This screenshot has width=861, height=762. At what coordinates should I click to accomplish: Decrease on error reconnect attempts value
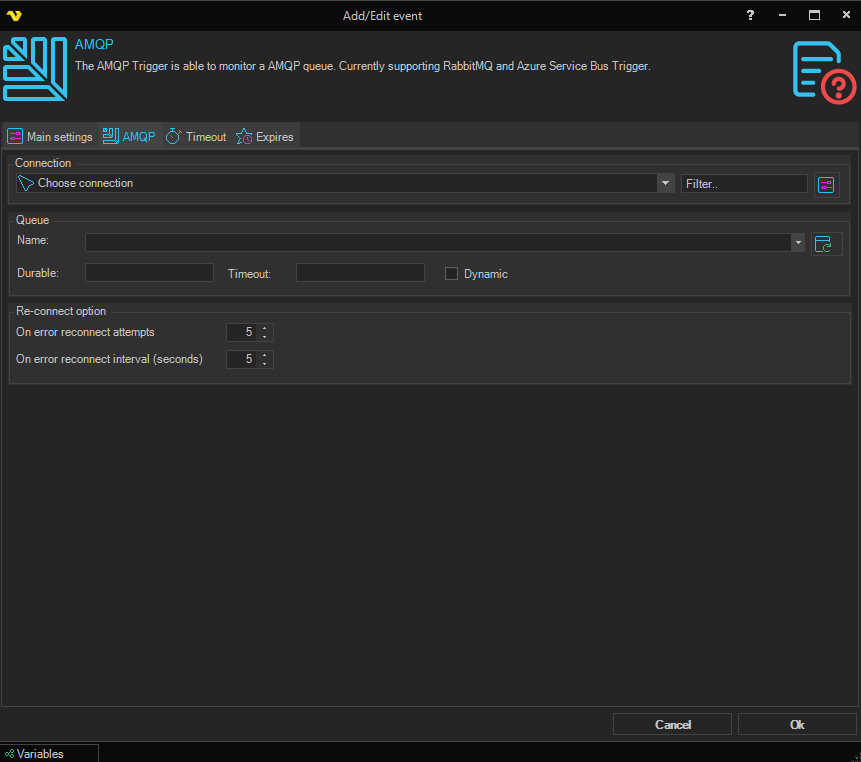[265, 337]
